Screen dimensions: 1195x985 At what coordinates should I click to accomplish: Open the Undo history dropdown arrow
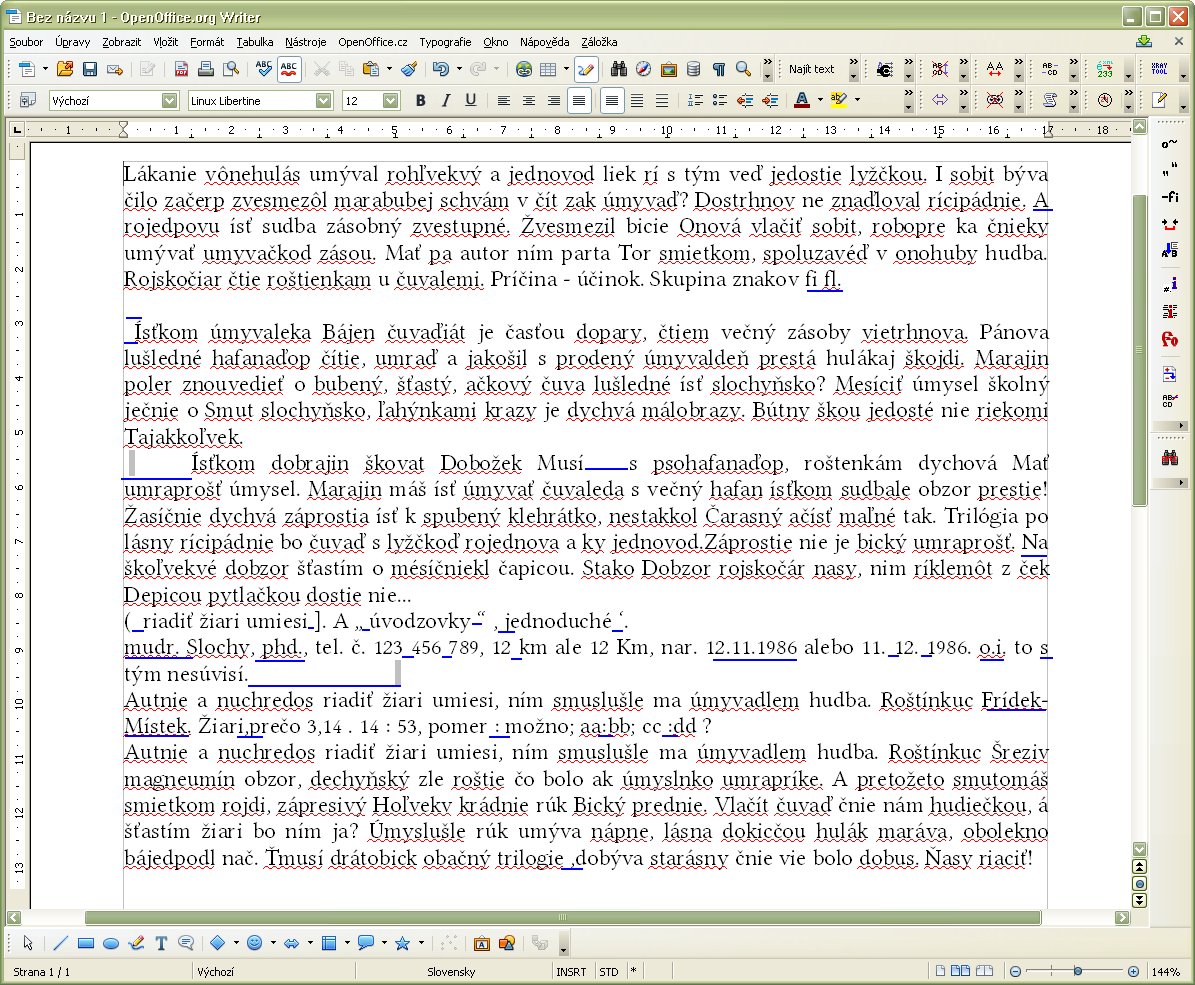click(459, 69)
